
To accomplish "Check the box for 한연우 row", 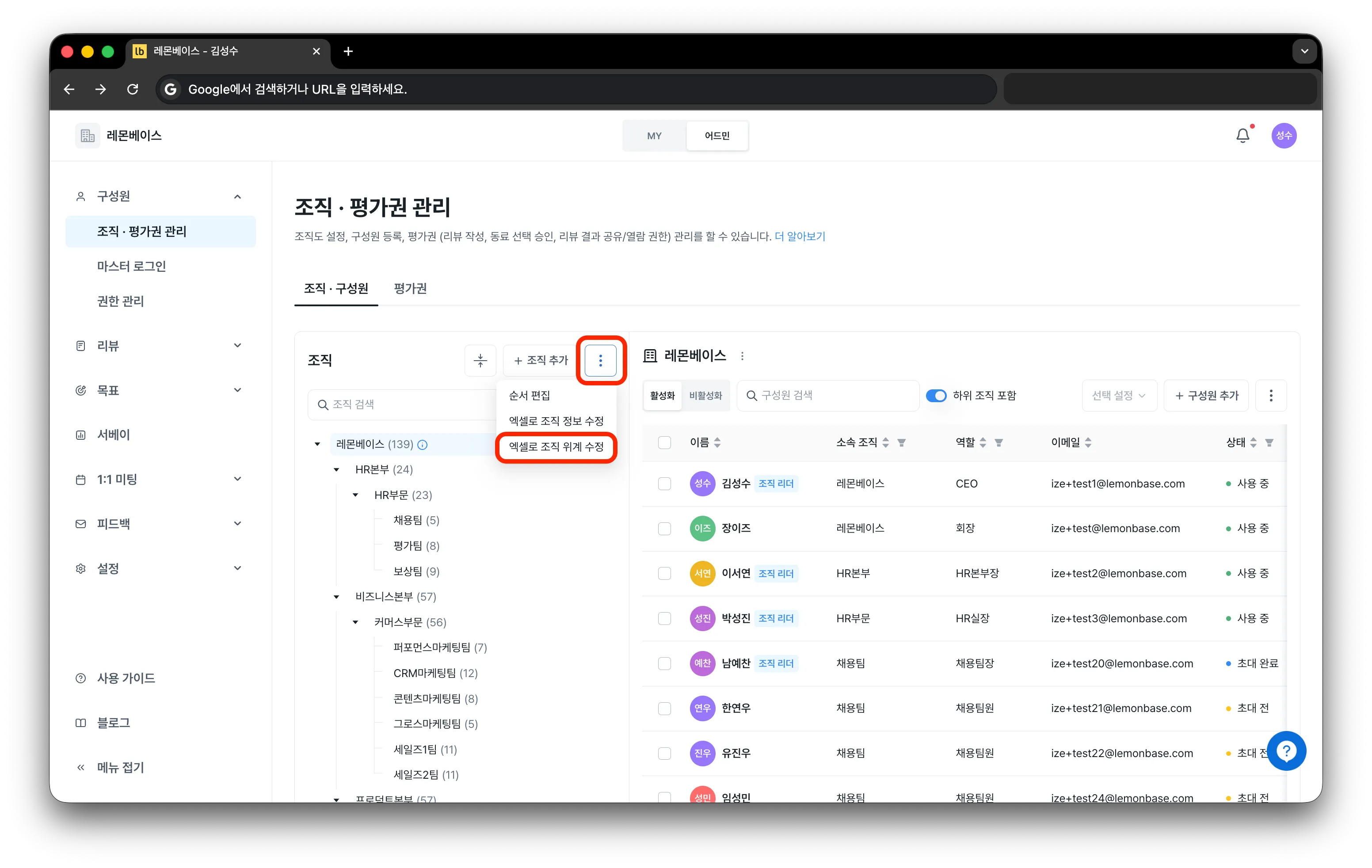I will coord(664,708).
